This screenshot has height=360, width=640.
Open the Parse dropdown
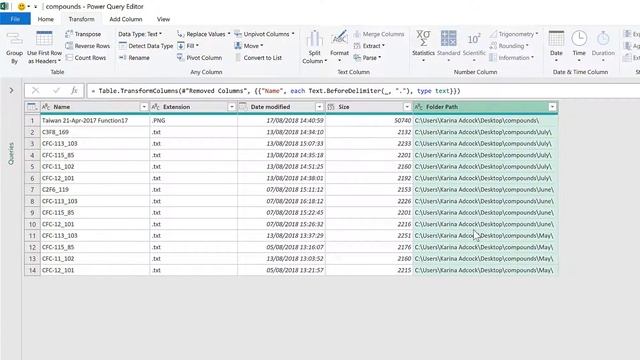pyautogui.click(x=367, y=58)
